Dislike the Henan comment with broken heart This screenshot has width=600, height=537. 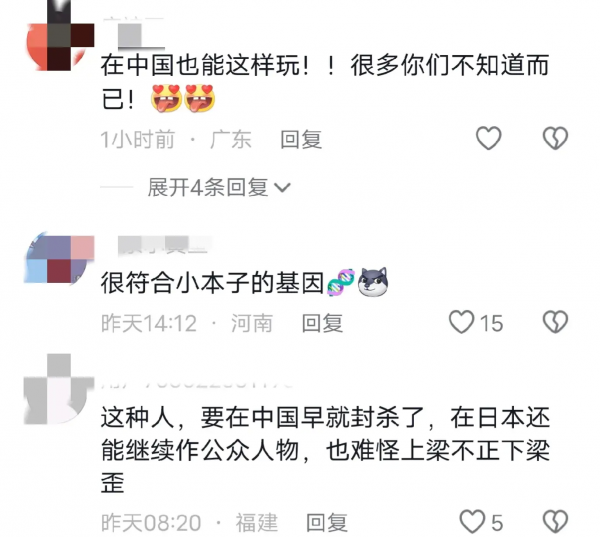(555, 322)
